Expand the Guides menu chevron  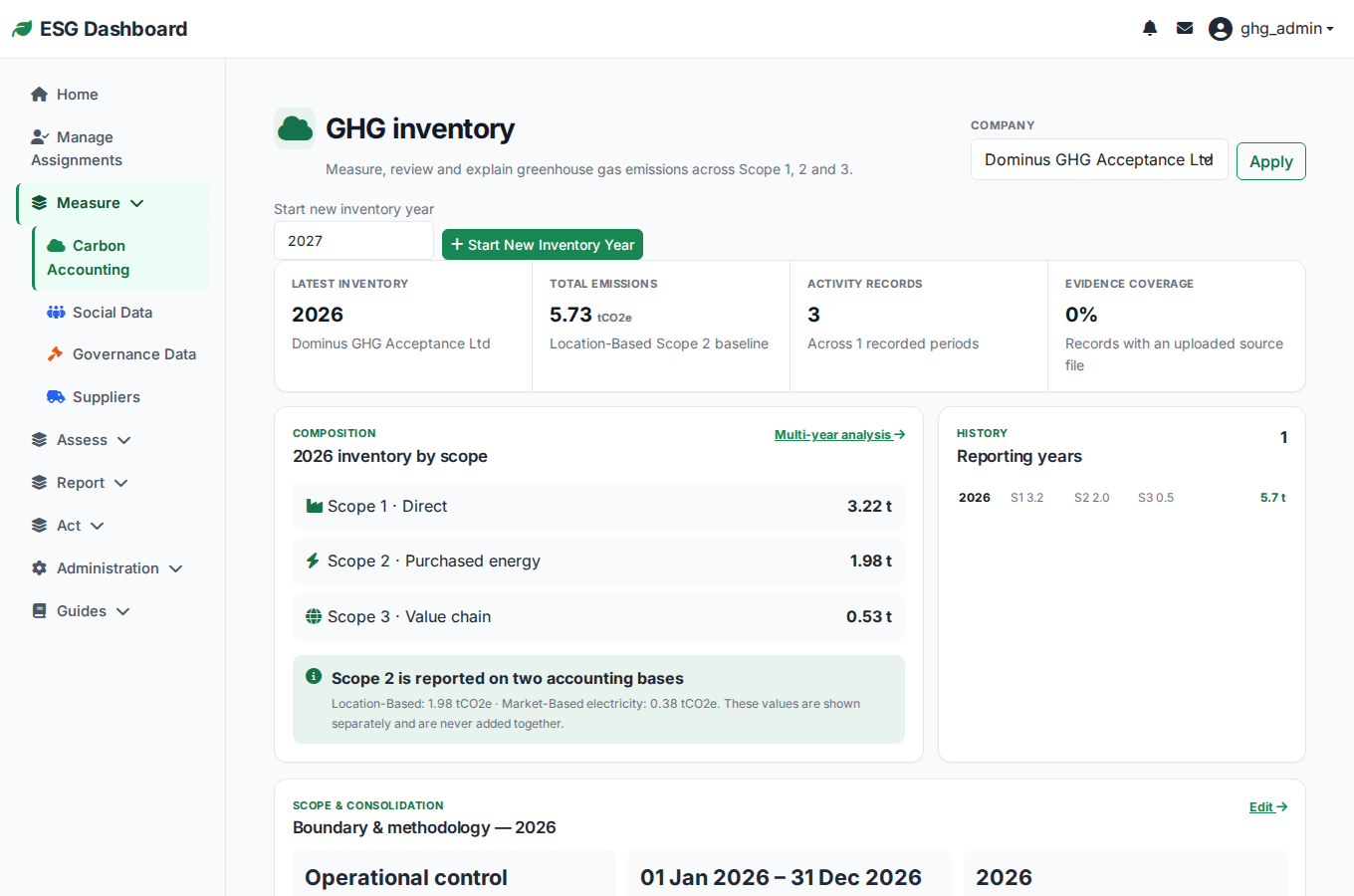(x=123, y=611)
